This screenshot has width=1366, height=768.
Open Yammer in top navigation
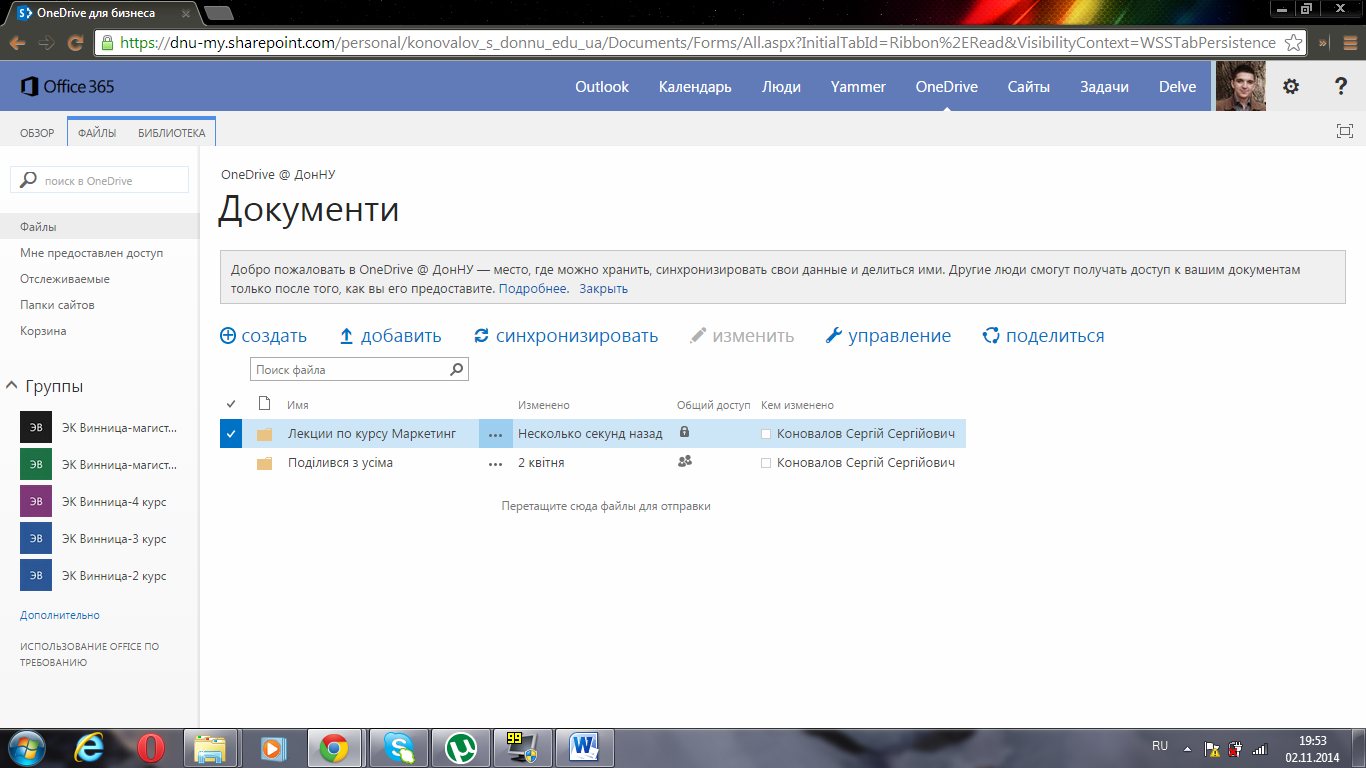pos(858,87)
